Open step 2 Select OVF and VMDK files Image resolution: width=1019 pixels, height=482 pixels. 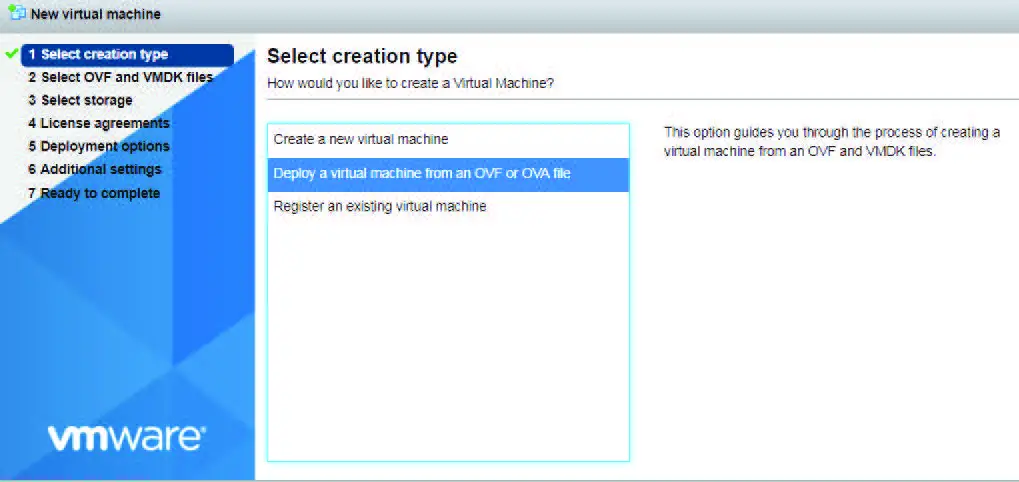pyautogui.click(x=121, y=77)
